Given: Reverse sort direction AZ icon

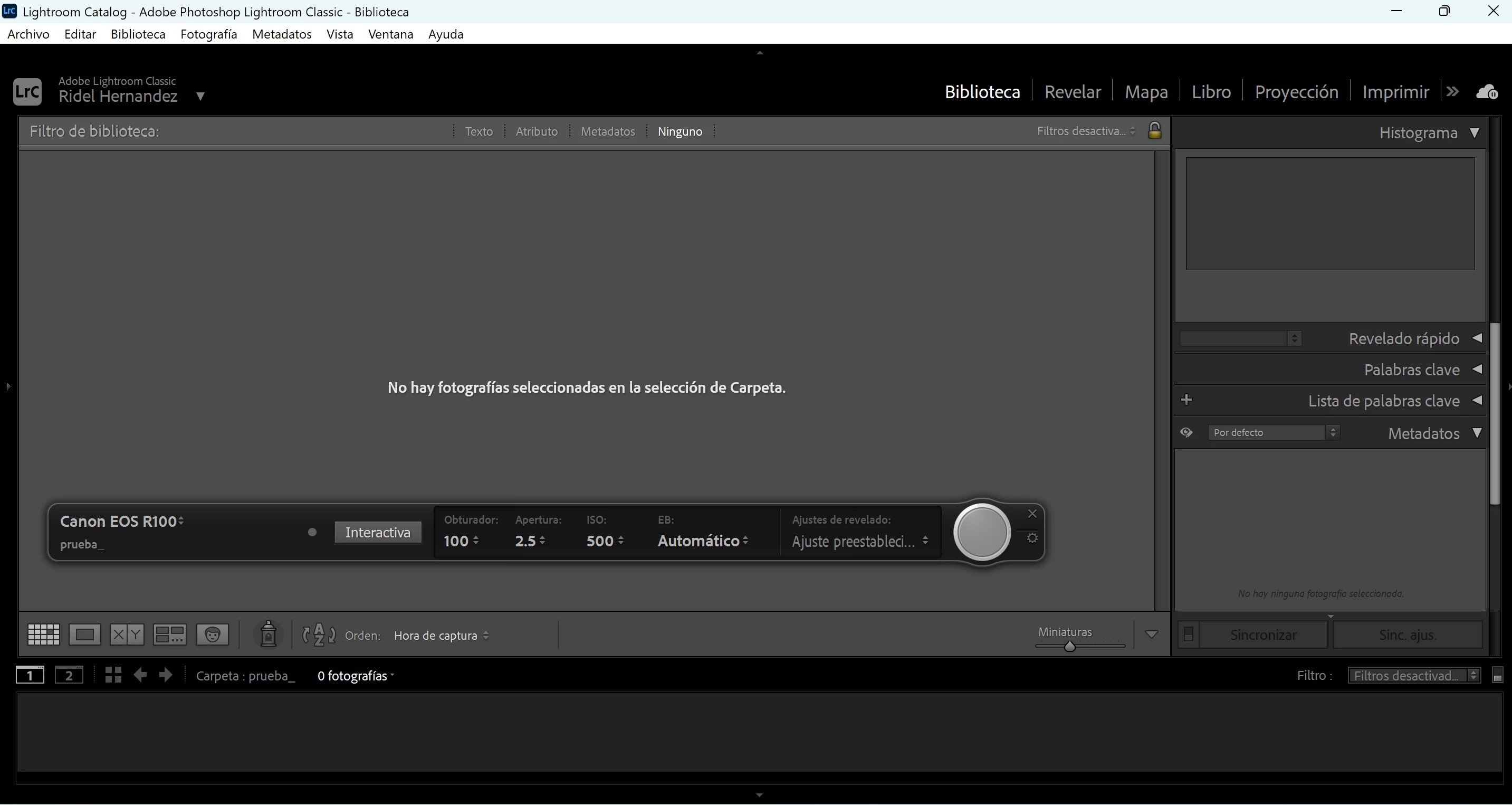Looking at the screenshot, I should (319, 634).
